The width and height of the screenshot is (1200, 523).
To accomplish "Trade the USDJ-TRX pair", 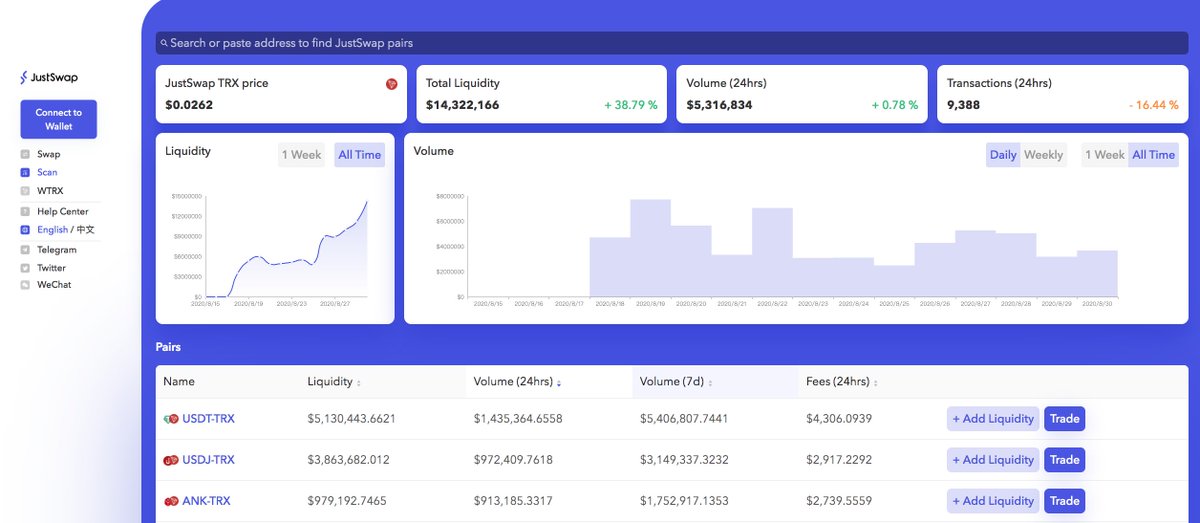I will (x=1065, y=460).
